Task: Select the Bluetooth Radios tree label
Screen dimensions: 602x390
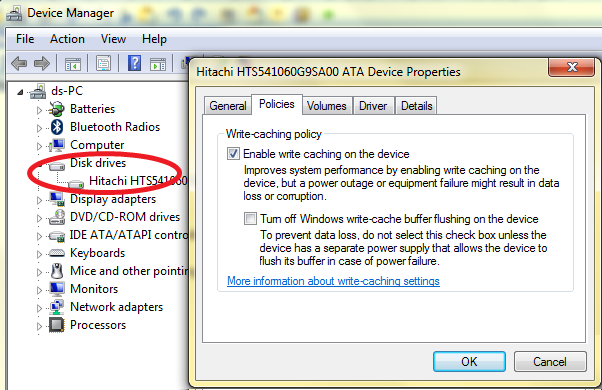Action: [x=115, y=127]
